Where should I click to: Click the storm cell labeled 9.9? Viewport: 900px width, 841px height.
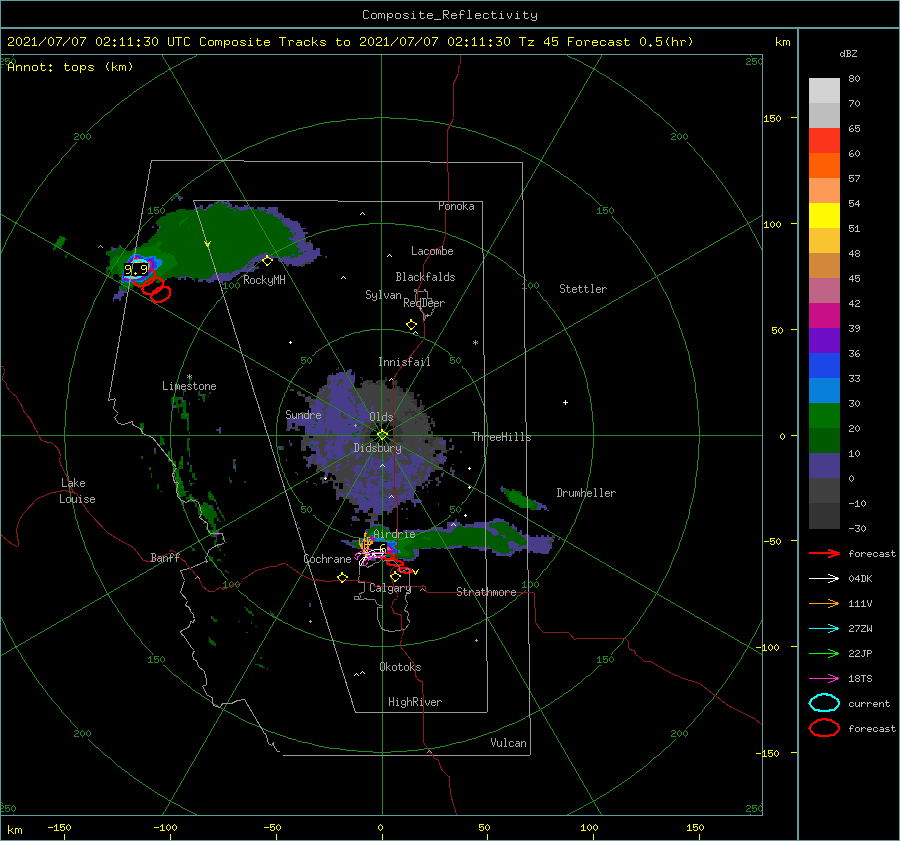(x=137, y=269)
